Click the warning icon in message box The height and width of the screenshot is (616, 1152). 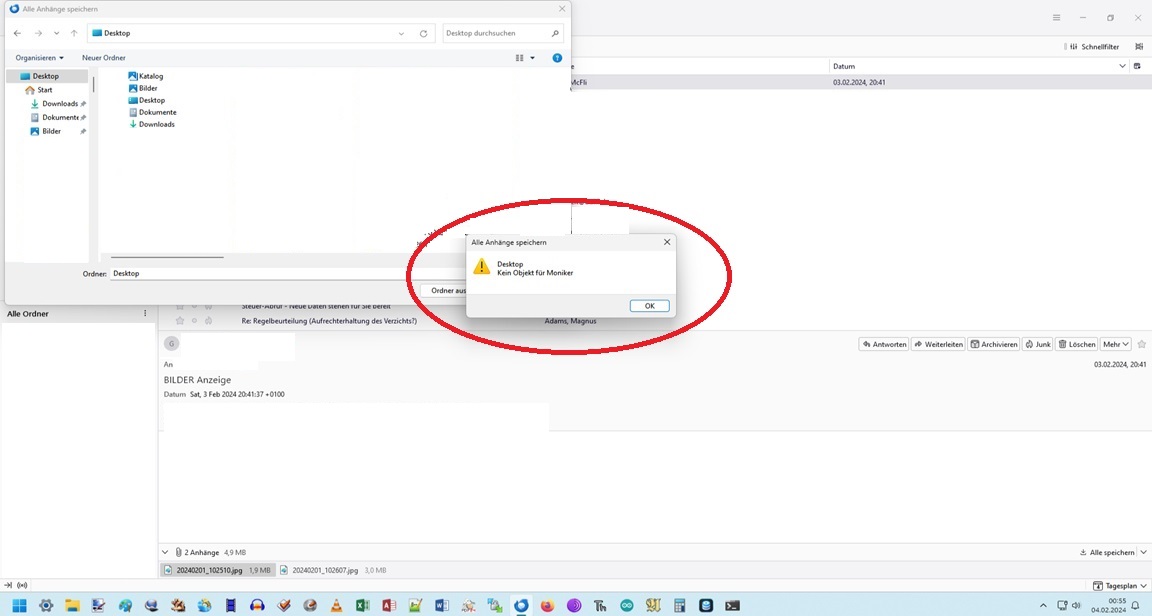[481, 267]
